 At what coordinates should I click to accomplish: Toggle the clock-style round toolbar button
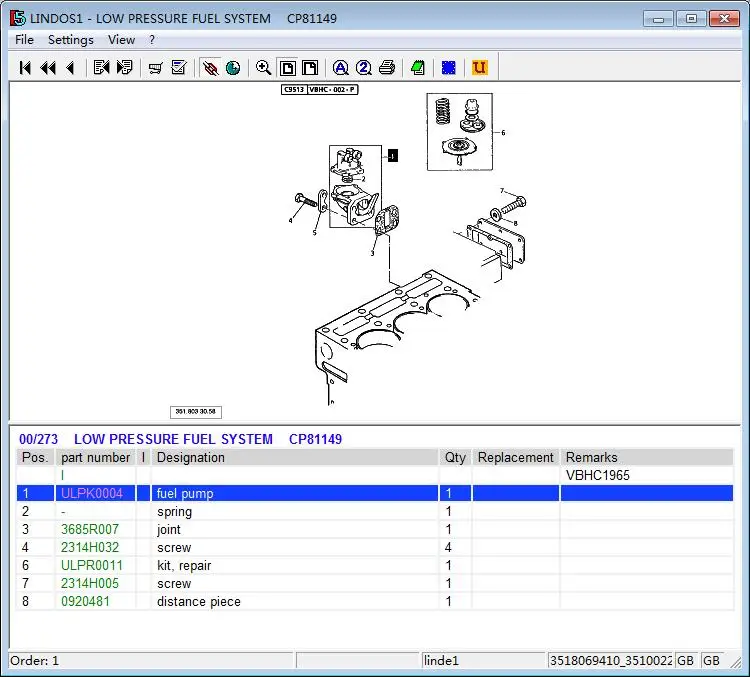click(x=233, y=68)
